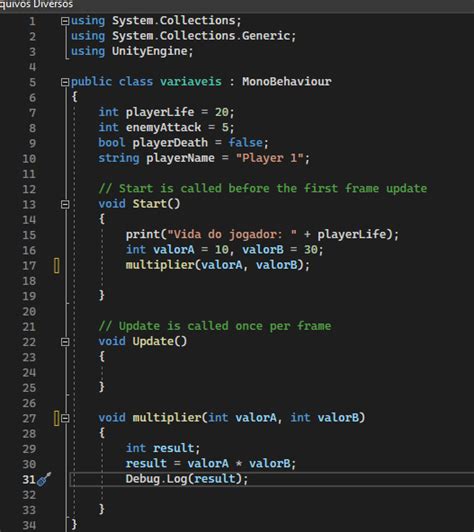474x532 pixels.
Task: Click the "Start()" method name
Action: click(x=156, y=204)
